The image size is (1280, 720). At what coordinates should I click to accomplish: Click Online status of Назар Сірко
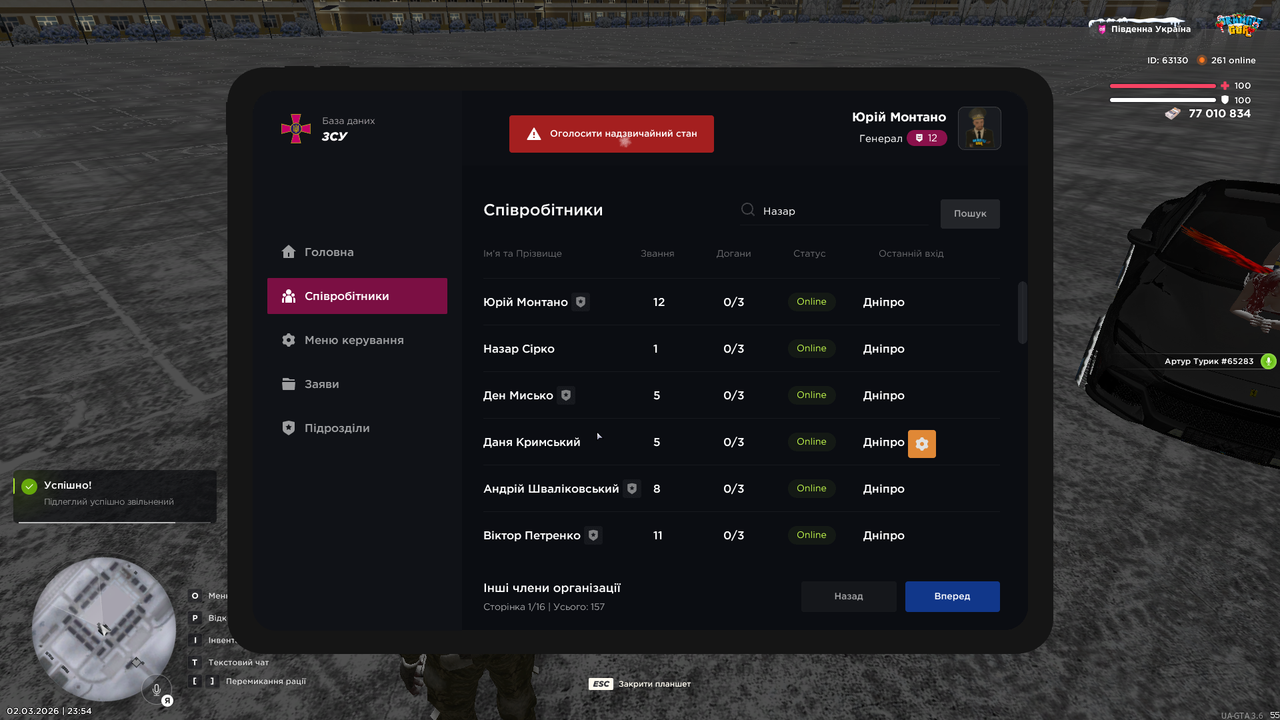coord(812,349)
